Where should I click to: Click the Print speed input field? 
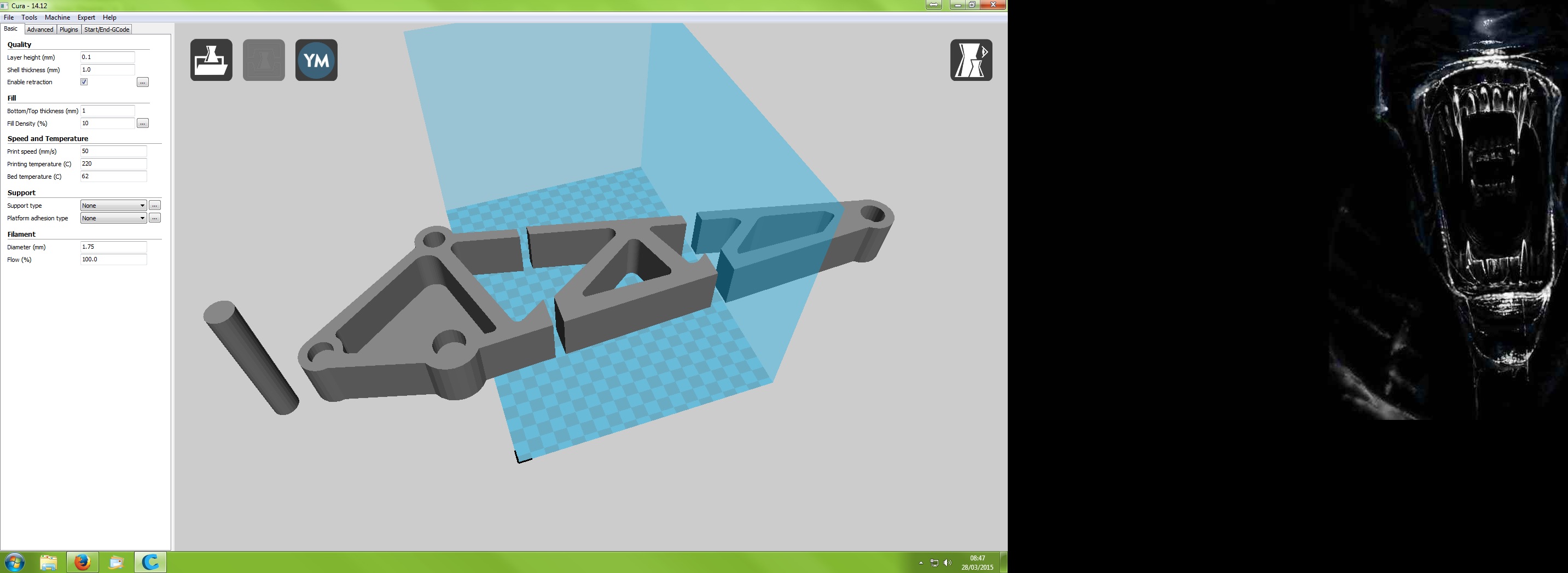coord(113,151)
